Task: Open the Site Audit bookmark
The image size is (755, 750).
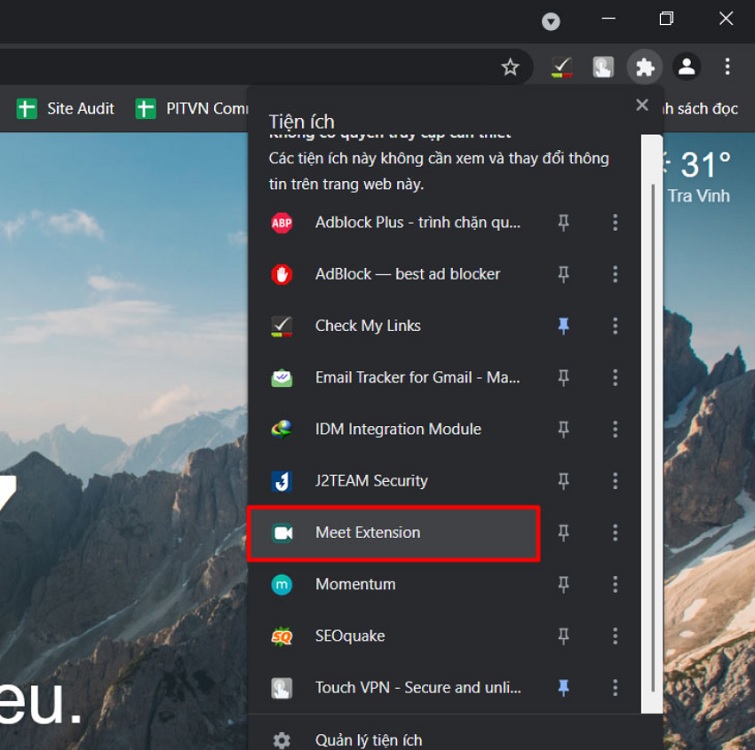Action: pos(65,109)
